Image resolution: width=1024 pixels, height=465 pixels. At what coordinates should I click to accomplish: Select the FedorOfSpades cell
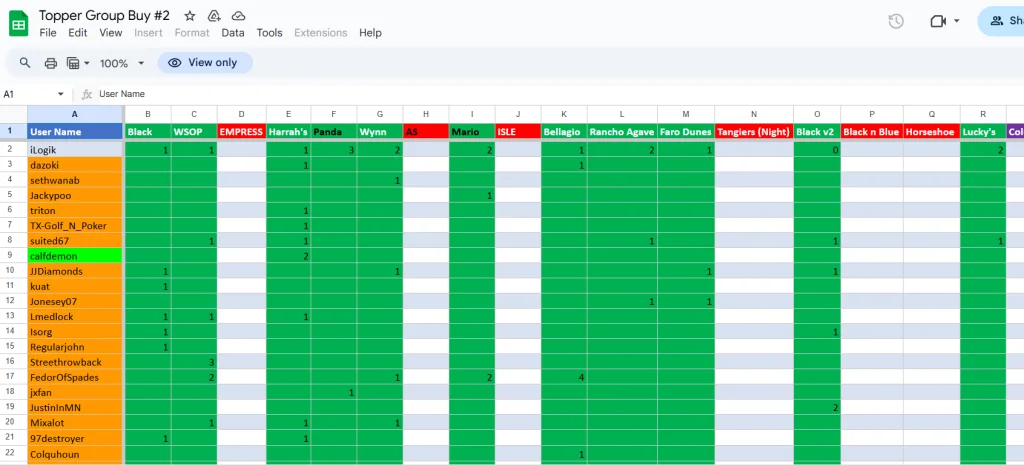(74, 377)
